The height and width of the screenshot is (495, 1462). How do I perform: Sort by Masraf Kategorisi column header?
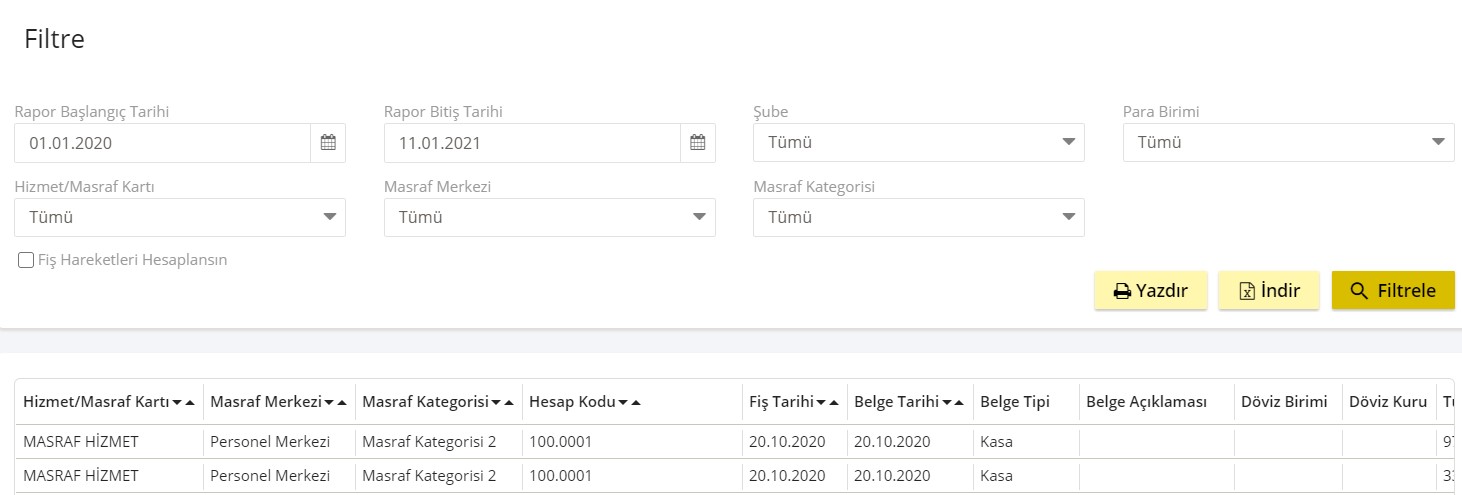[x=438, y=402]
